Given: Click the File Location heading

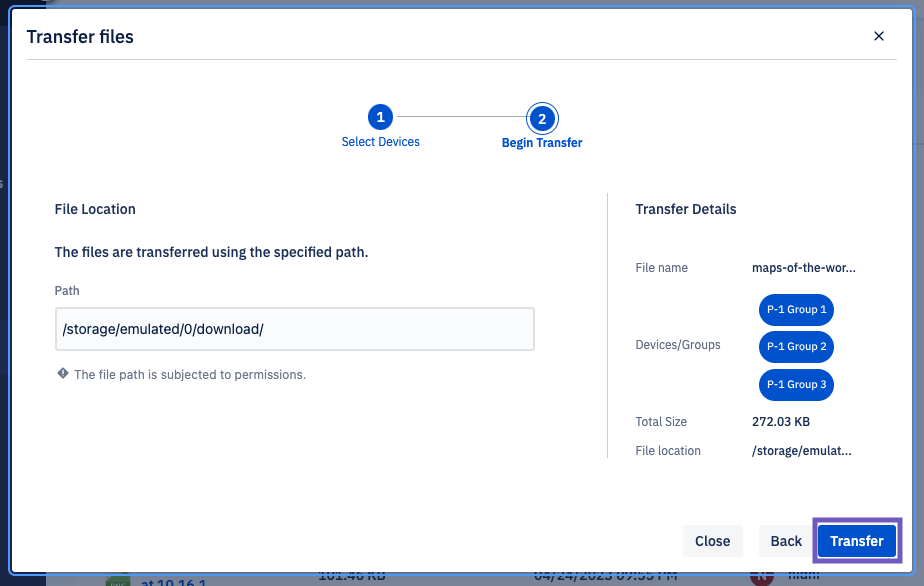Looking at the screenshot, I should pos(95,209).
